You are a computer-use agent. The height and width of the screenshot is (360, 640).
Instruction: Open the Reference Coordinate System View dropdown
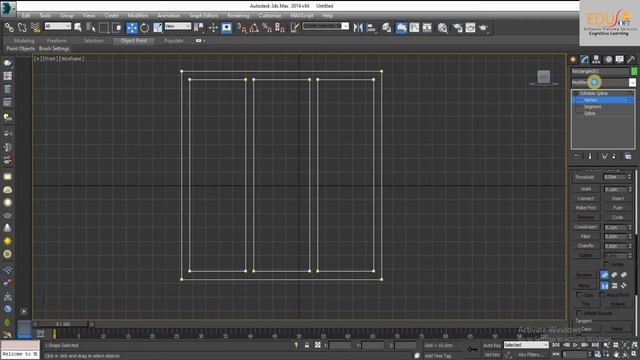(x=178, y=26)
